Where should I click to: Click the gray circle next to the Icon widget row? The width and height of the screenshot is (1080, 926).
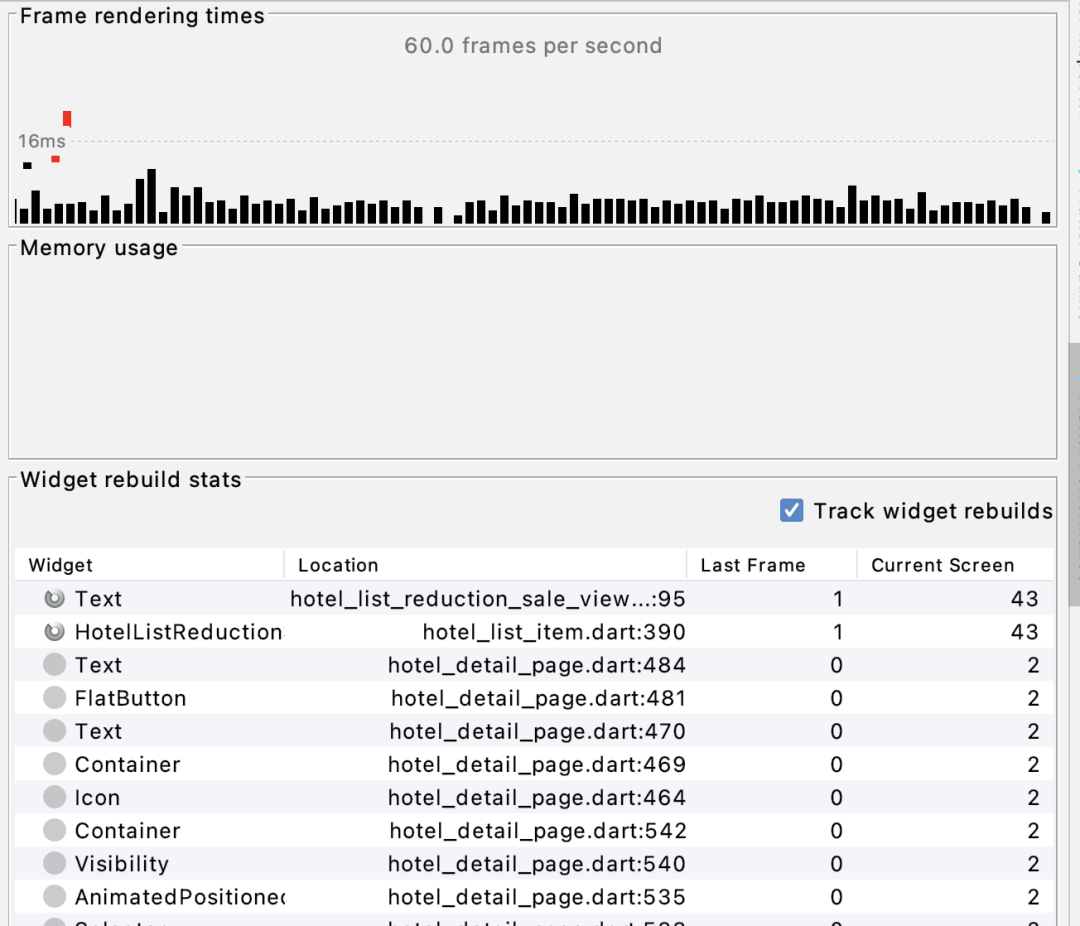pos(55,798)
